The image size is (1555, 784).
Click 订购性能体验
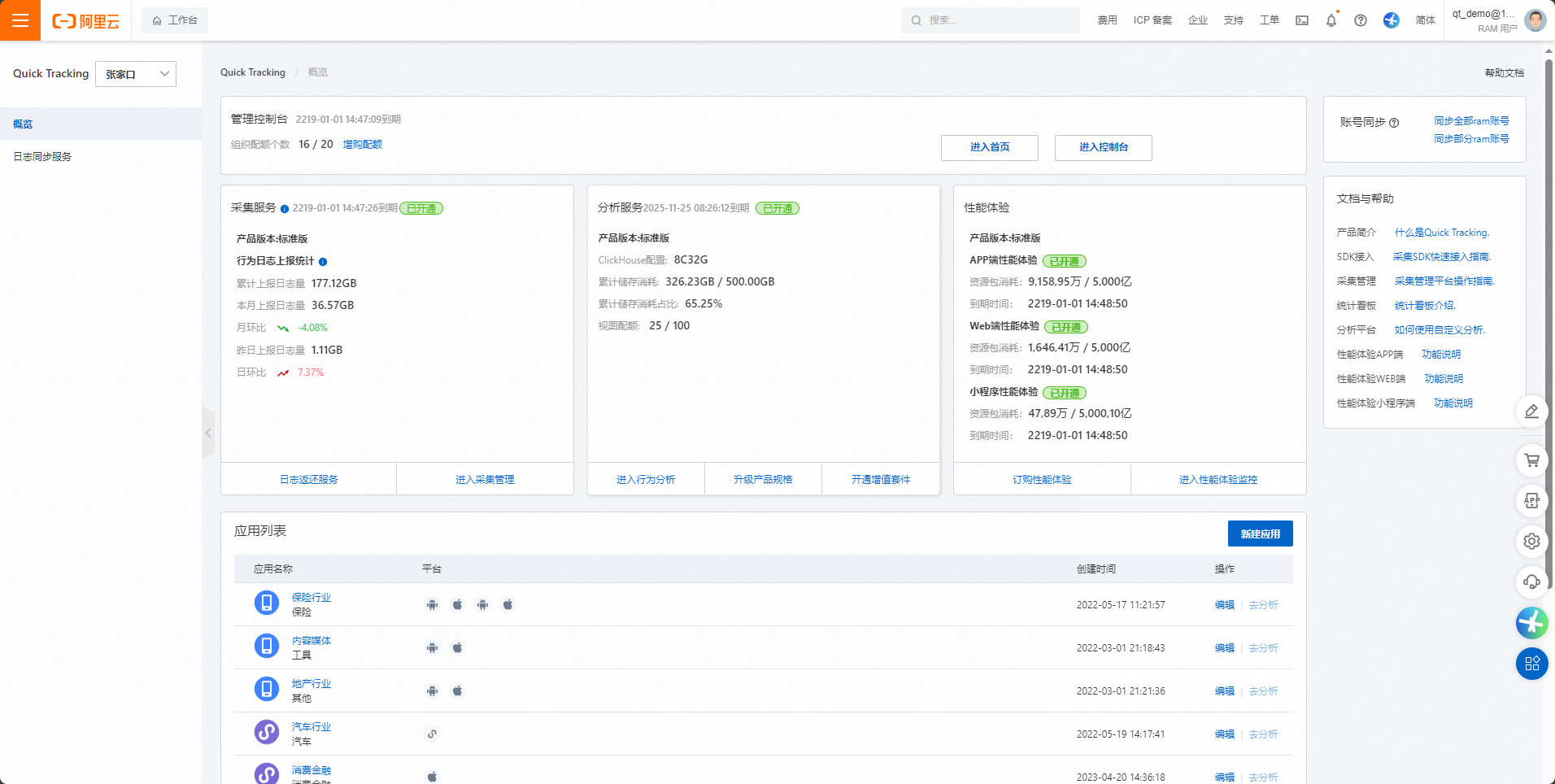click(x=1042, y=479)
